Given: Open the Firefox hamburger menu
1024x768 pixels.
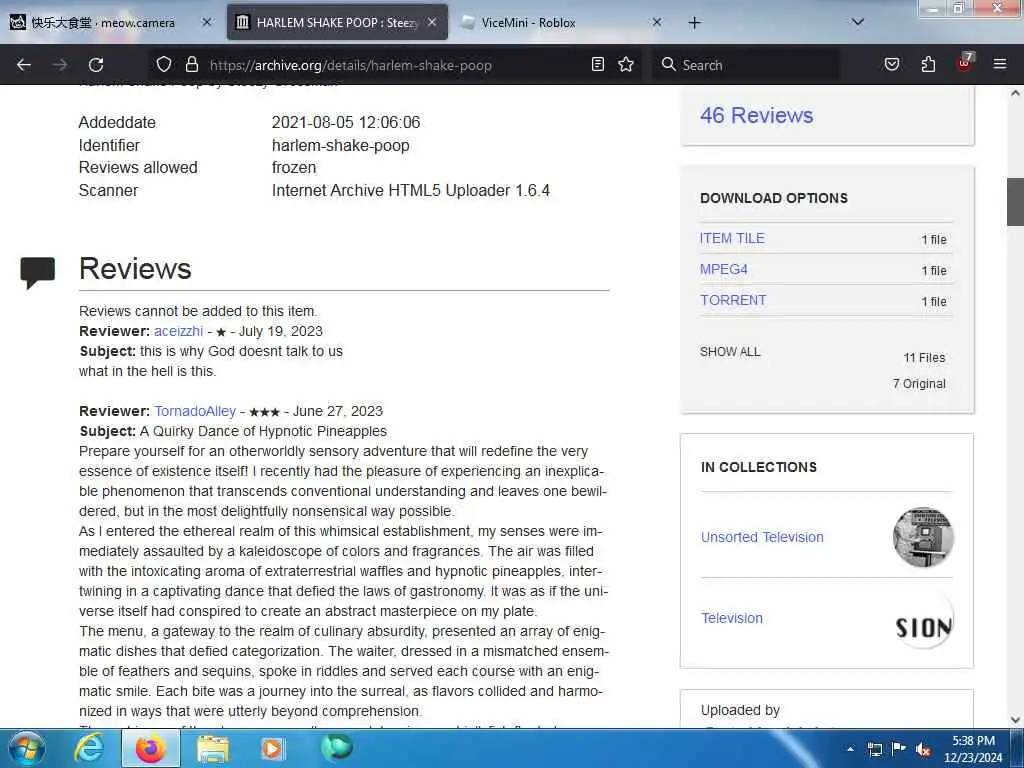Looking at the screenshot, I should [x=1000, y=64].
